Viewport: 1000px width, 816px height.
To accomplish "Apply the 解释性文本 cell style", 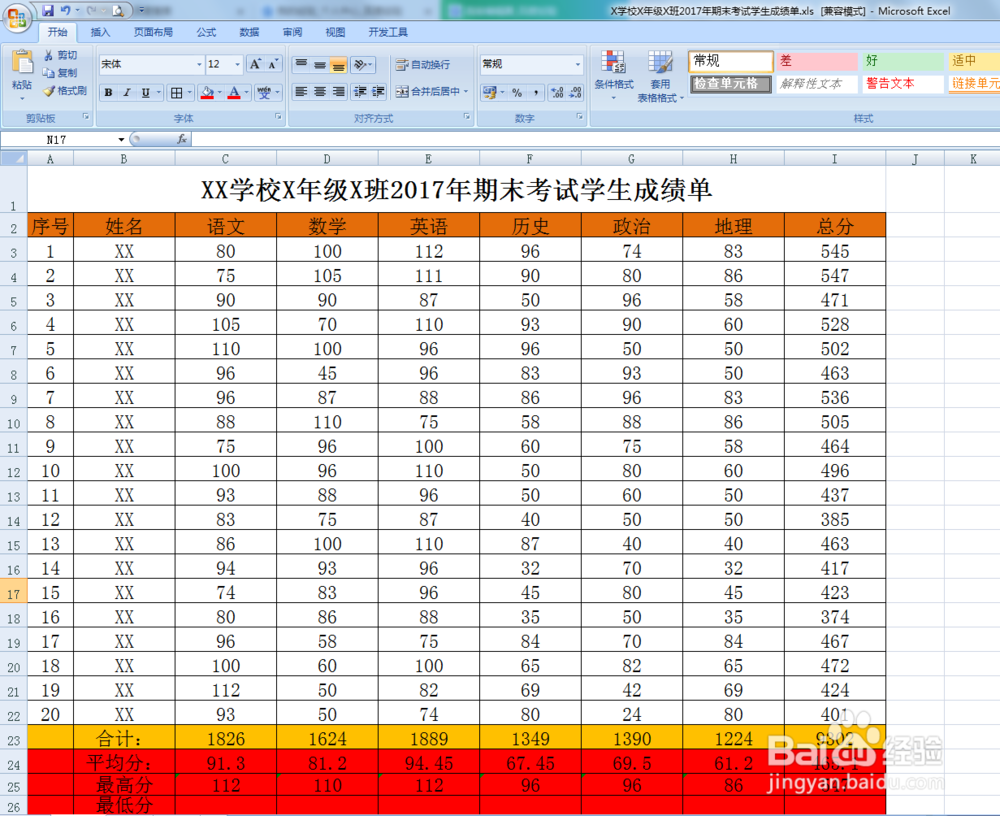I will click(817, 84).
